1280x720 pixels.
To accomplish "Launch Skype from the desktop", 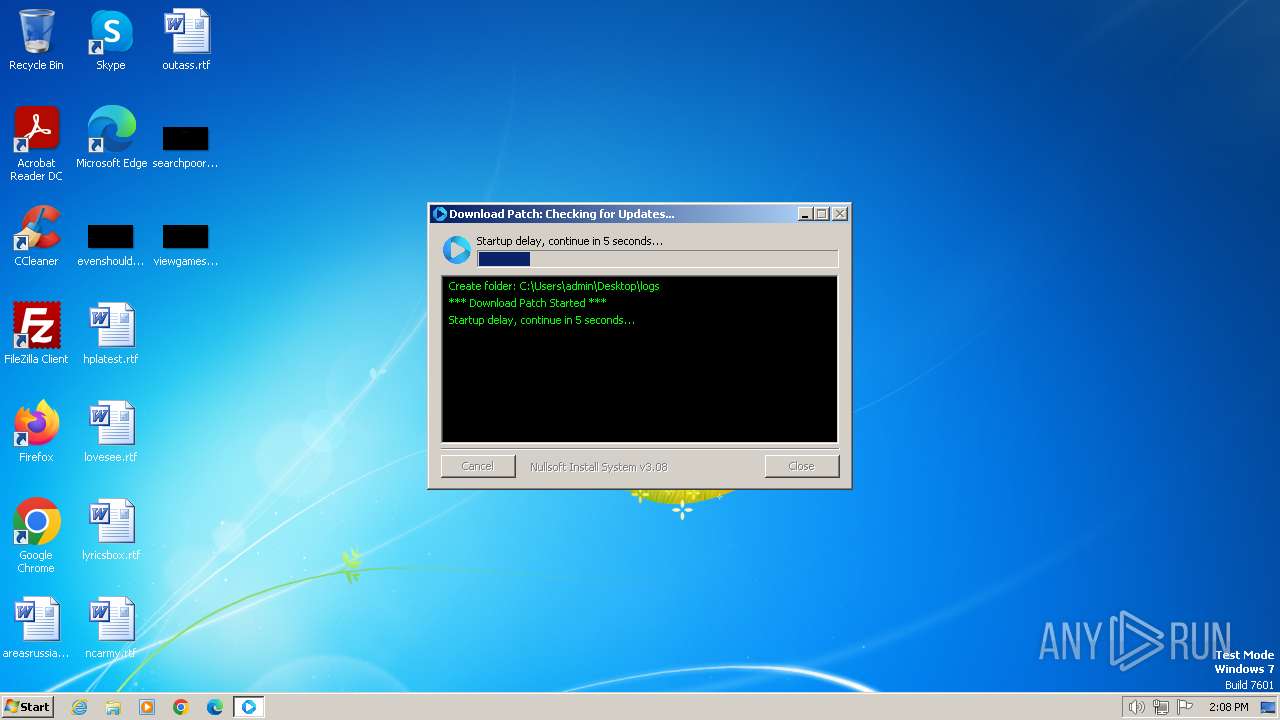I will (110, 40).
